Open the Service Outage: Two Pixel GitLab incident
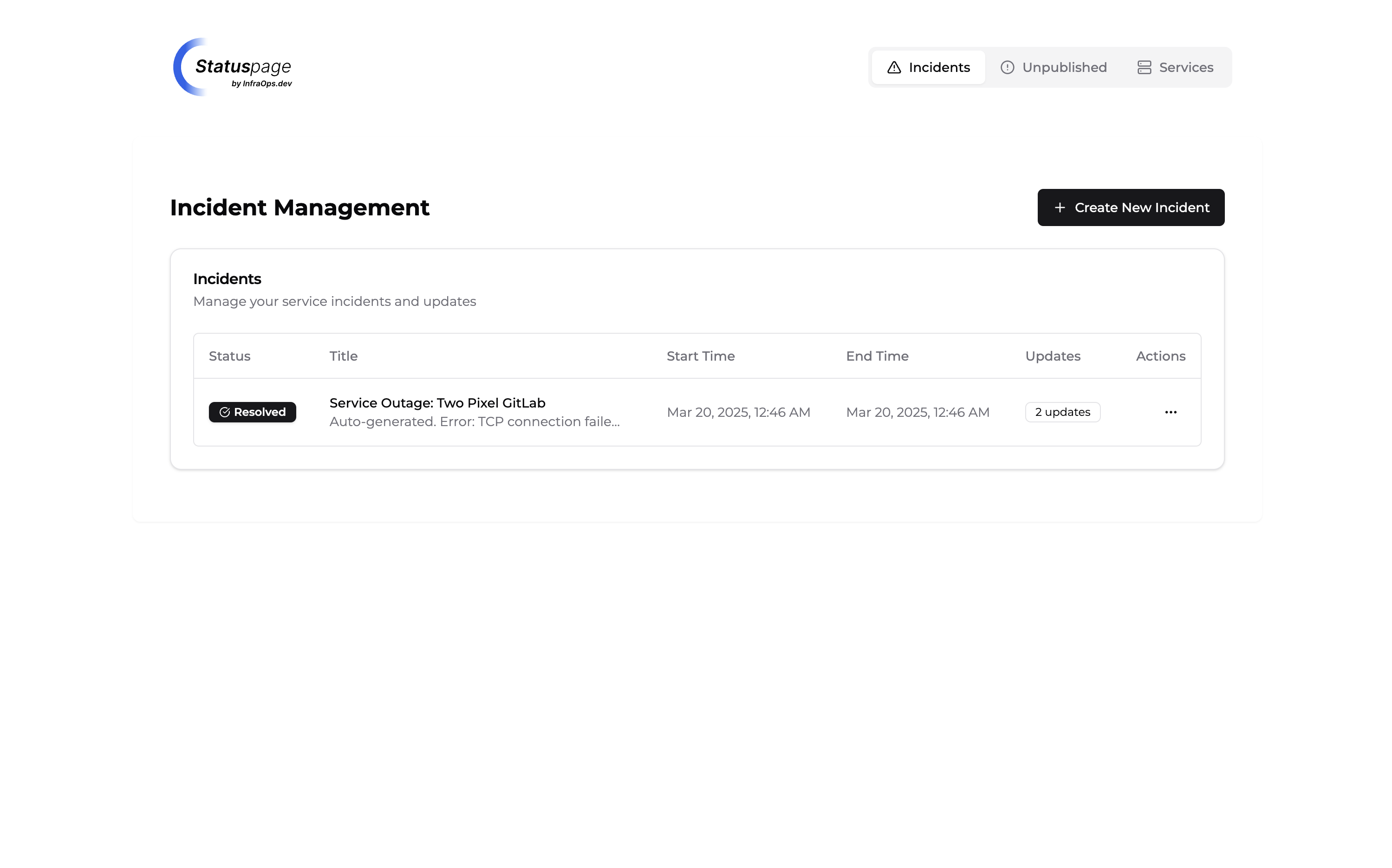The width and height of the screenshot is (1392, 868). pos(437,402)
